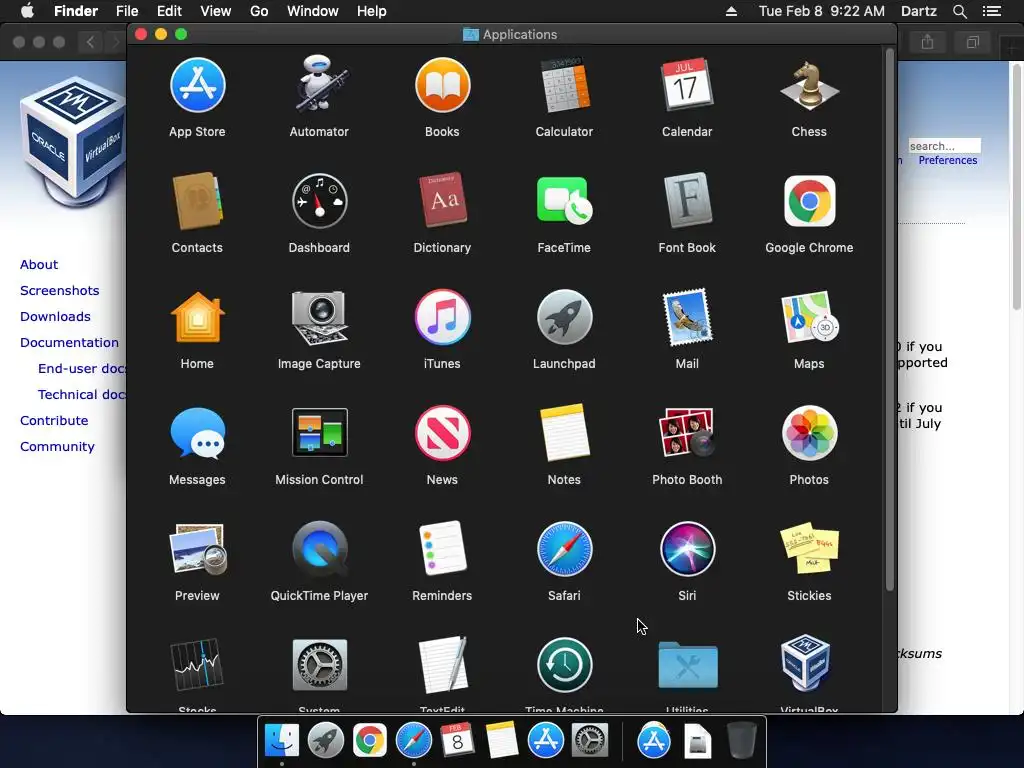Click the Finder icon in Dock
Image resolution: width=1024 pixels, height=768 pixels.
[x=282, y=740]
